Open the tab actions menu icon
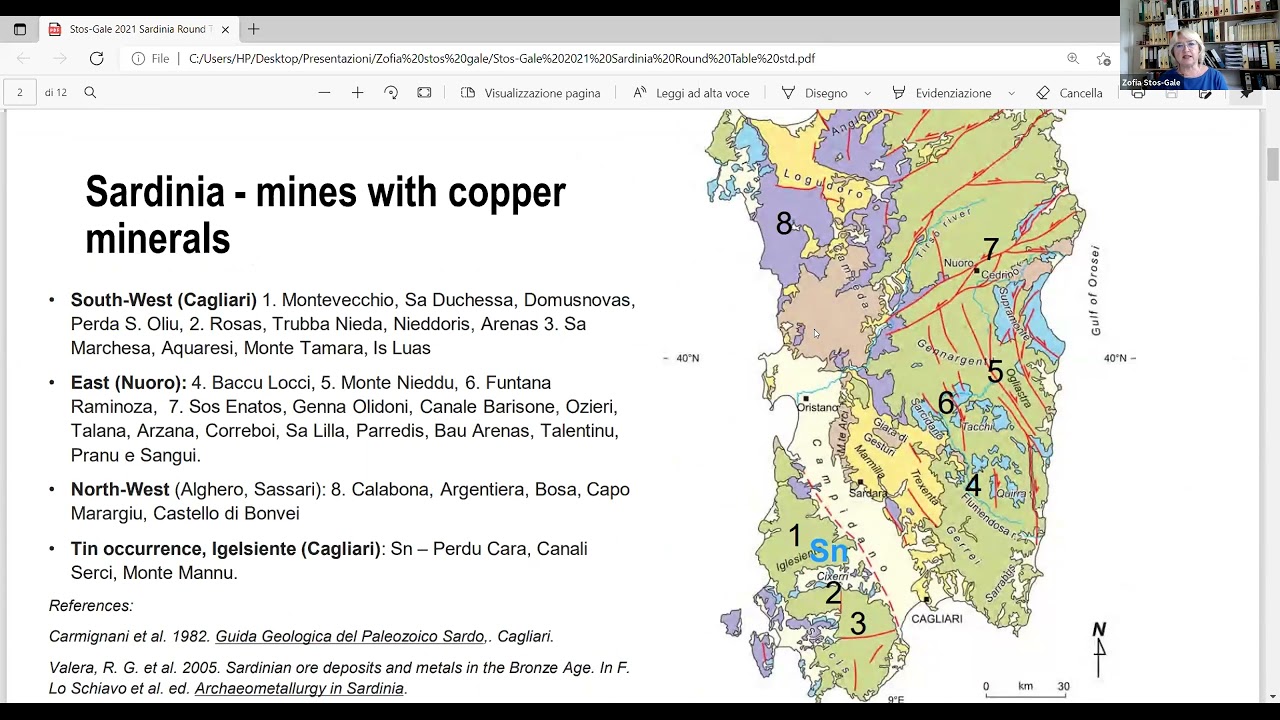Screen dimensions: 1280x720 pos(19,29)
